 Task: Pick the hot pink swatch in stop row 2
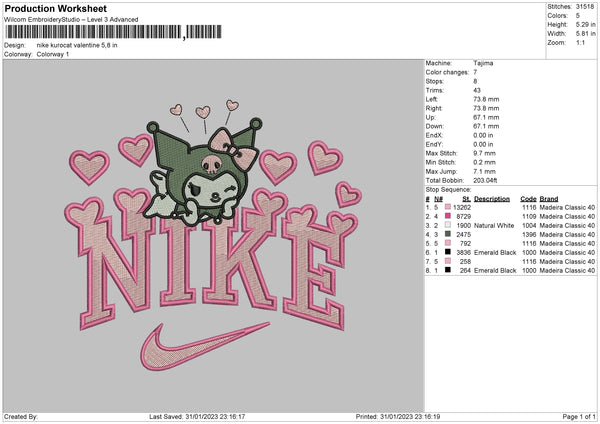[448, 216]
